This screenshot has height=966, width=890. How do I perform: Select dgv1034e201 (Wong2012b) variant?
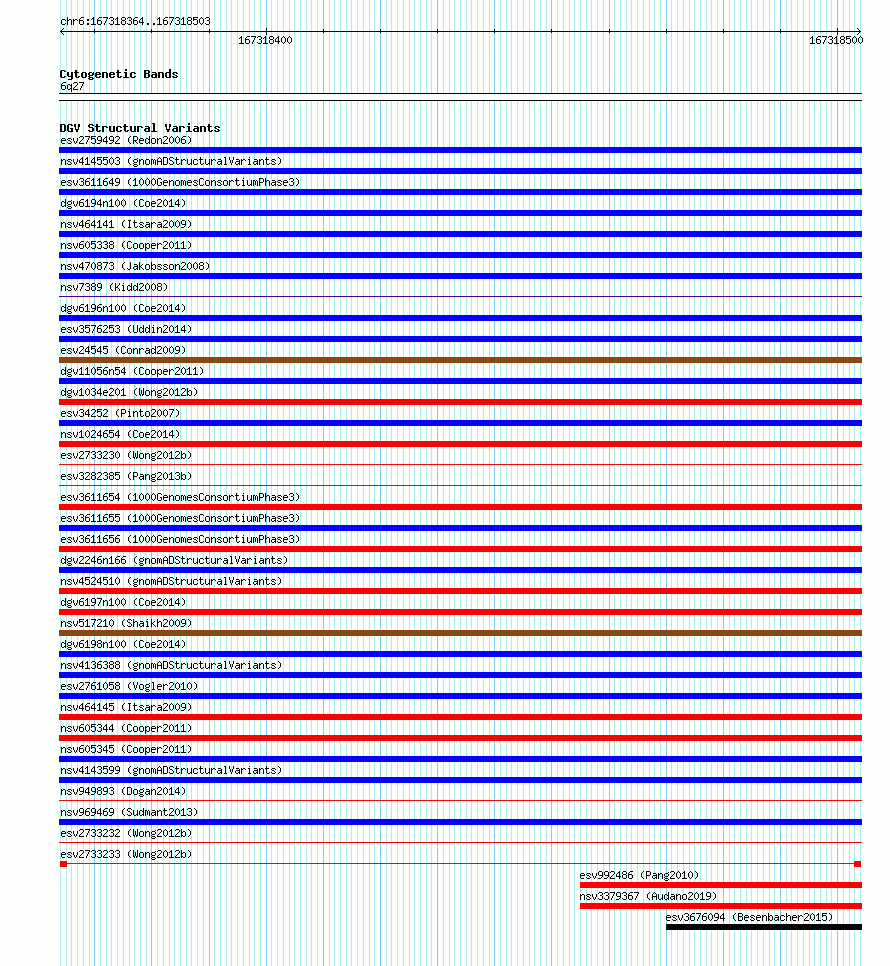(129, 392)
